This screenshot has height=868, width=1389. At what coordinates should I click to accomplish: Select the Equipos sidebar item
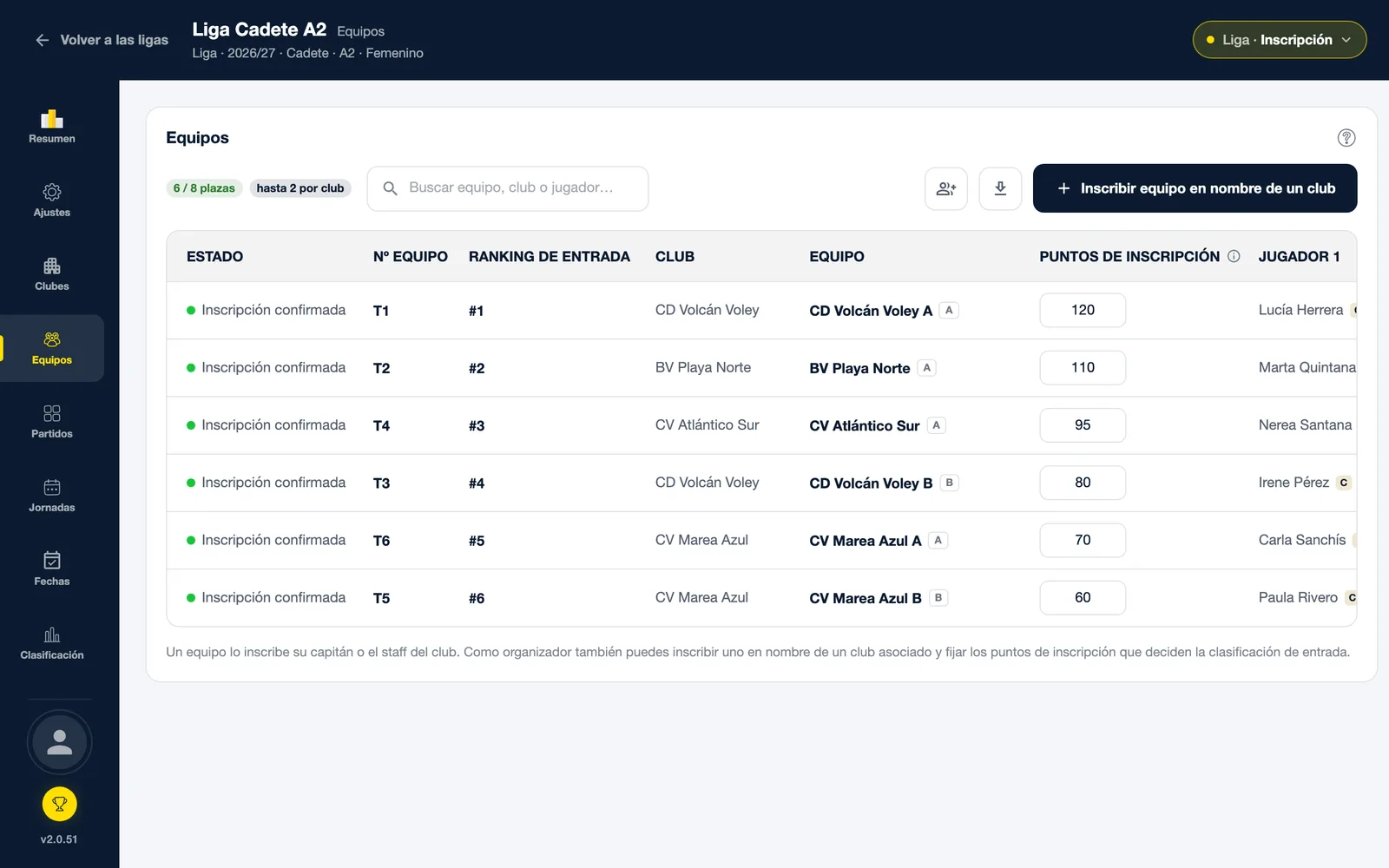point(52,348)
